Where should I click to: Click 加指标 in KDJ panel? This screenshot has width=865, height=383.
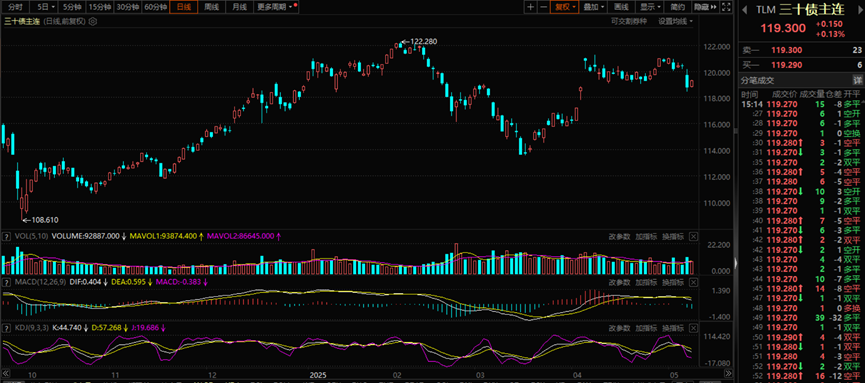(x=645, y=328)
